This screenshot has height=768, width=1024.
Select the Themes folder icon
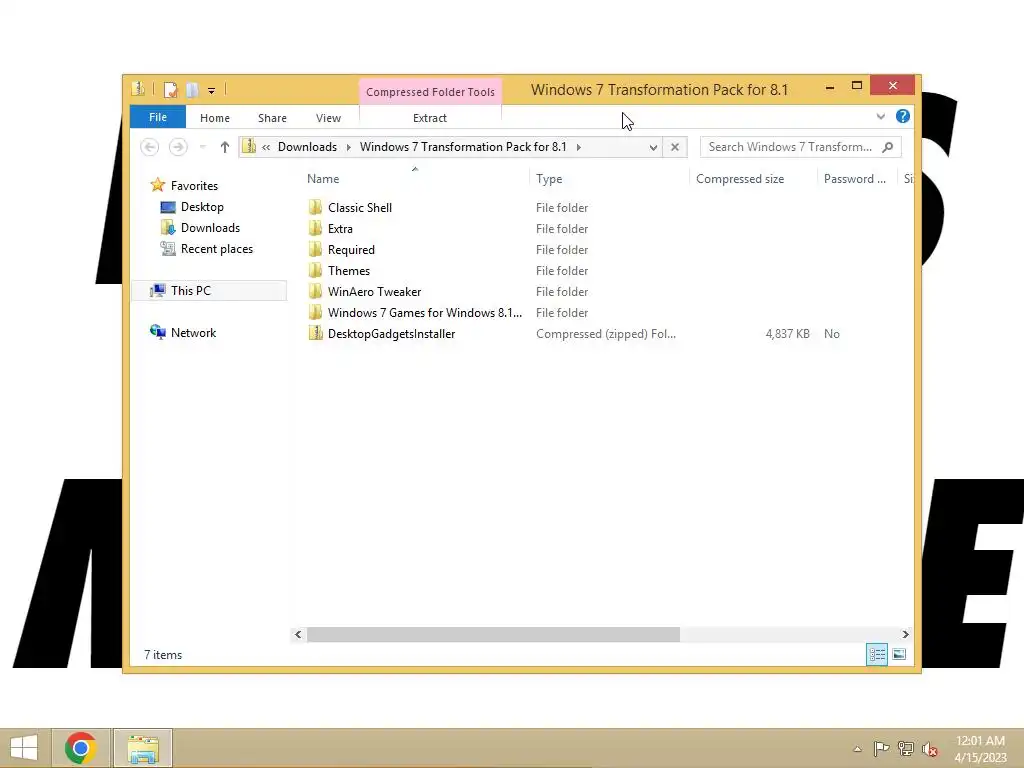pyautogui.click(x=315, y=270)
